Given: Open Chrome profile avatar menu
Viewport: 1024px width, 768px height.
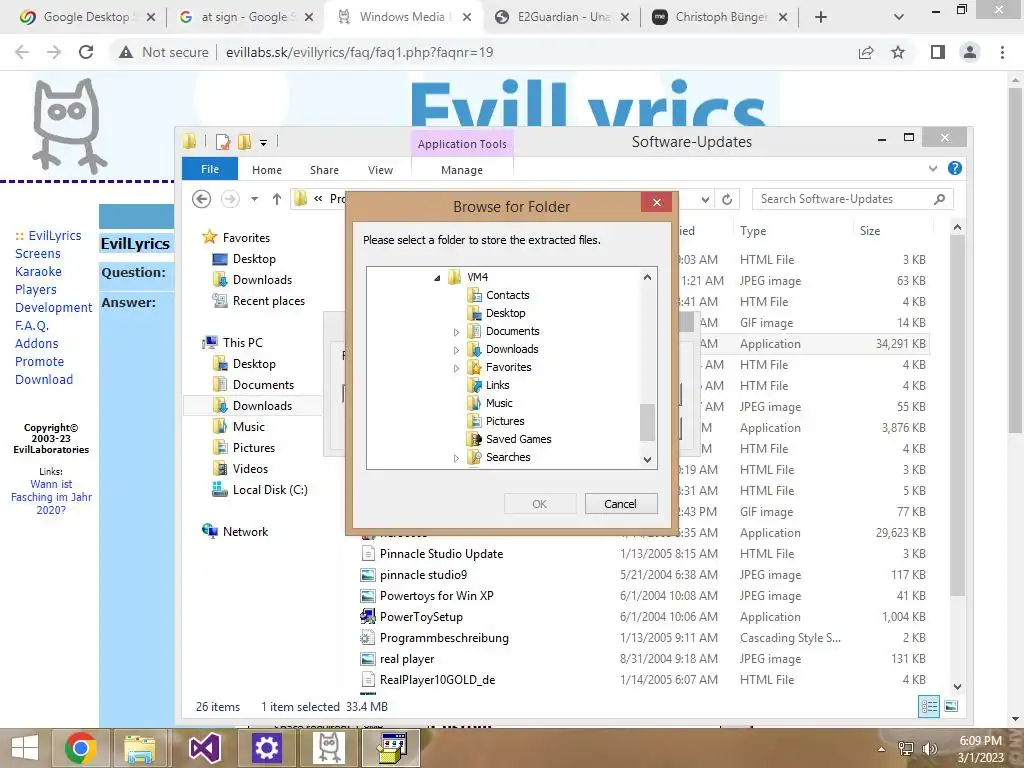Looking at the screenshot, I should pos(970,52).
